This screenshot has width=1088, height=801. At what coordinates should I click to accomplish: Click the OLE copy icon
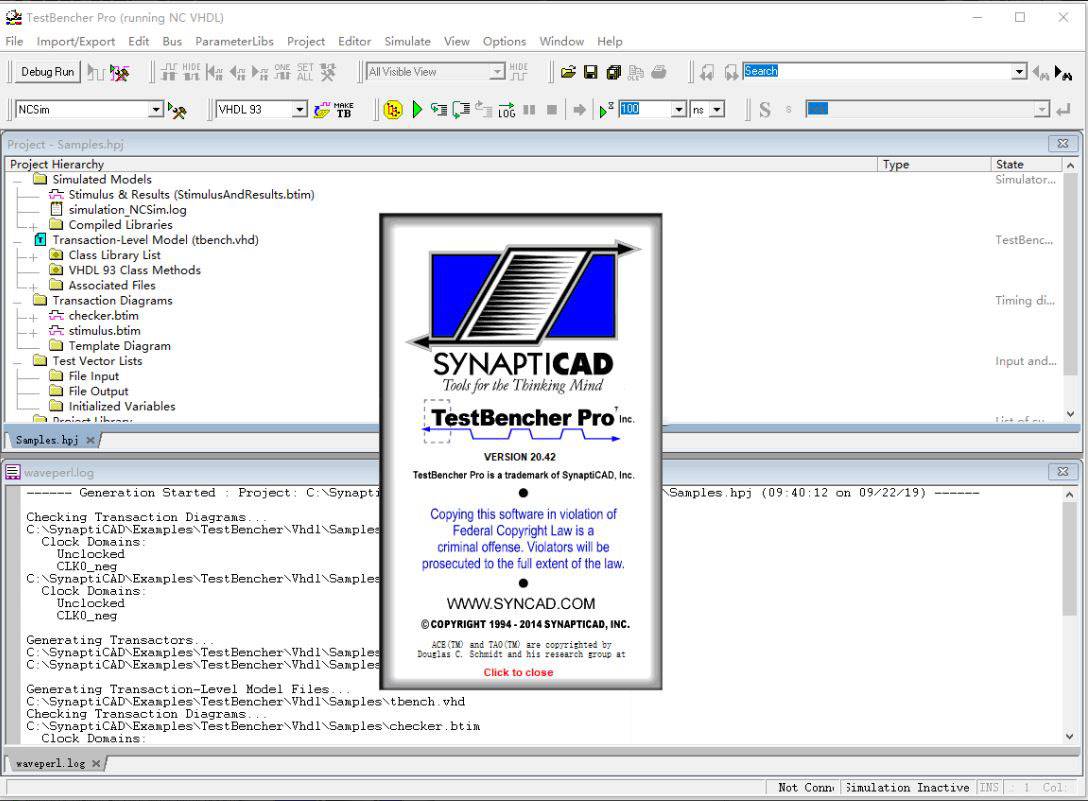[636, 71]
